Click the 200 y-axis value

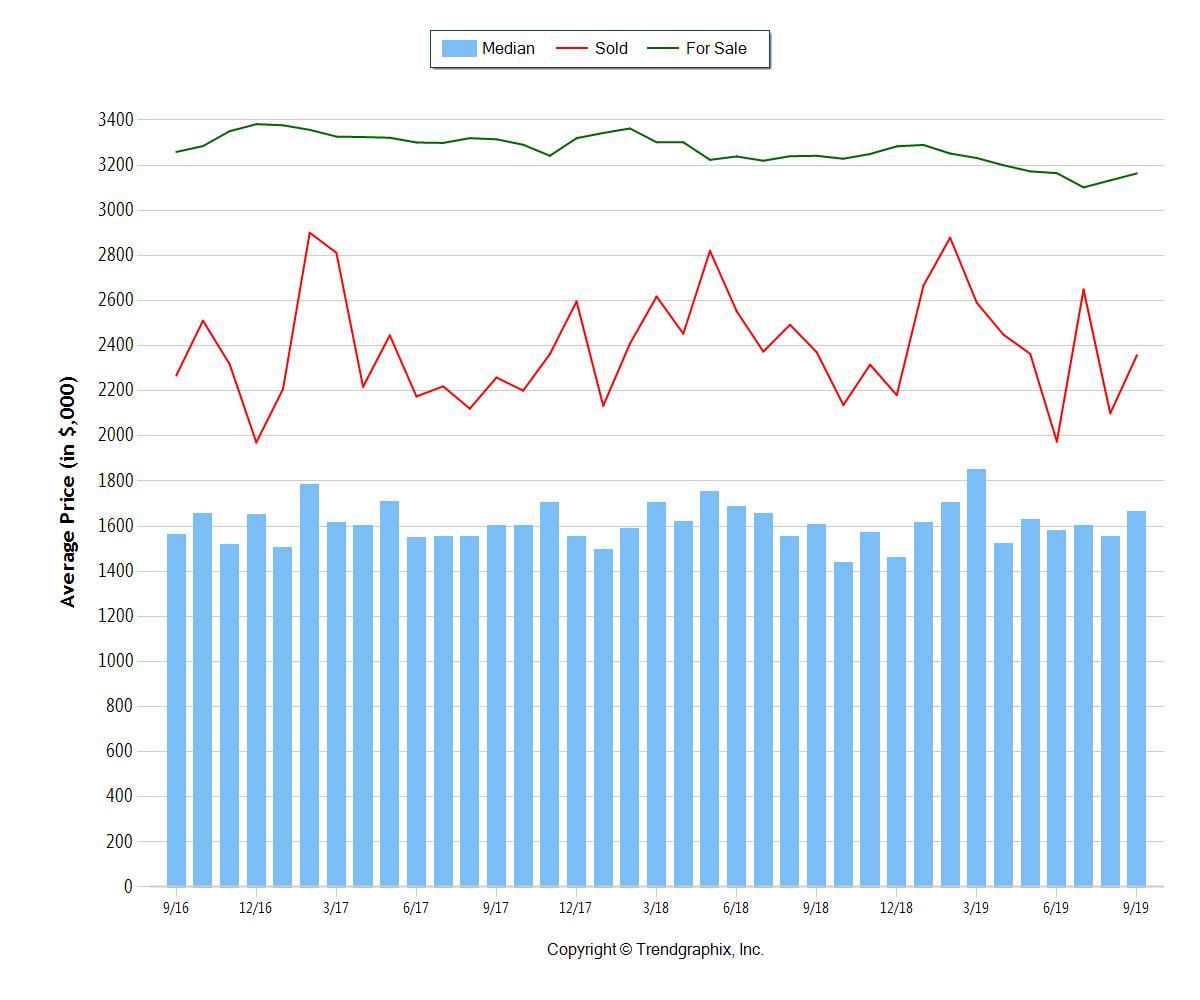[x=119, y=842]
